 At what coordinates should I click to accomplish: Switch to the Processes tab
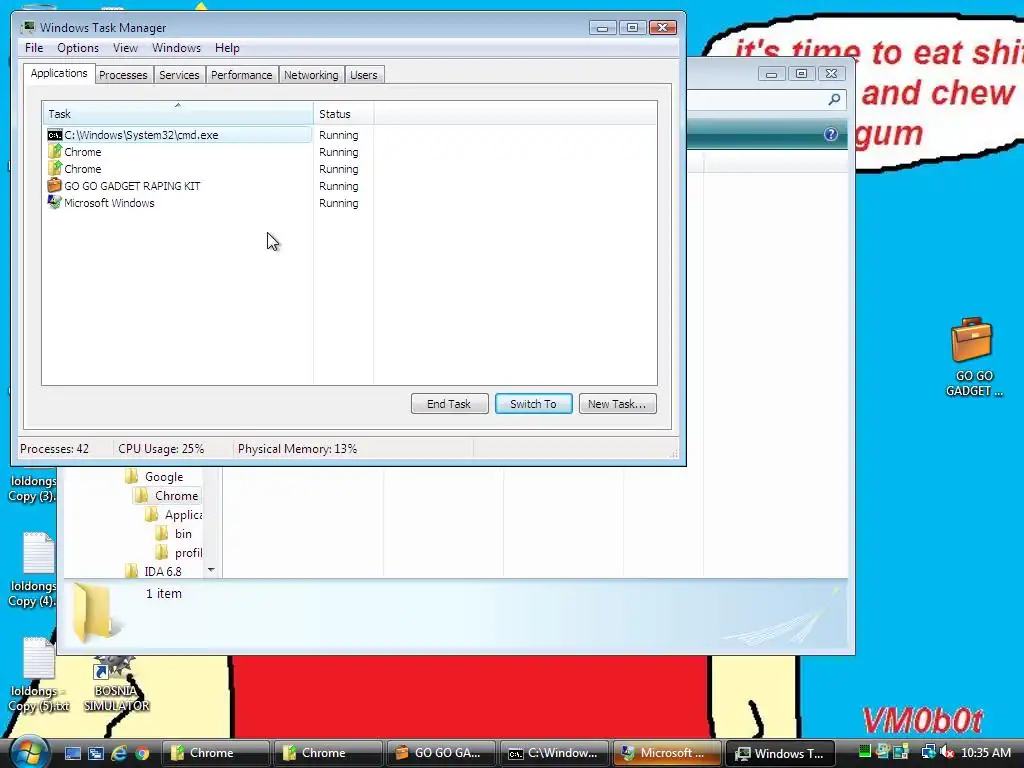(123, 75)
